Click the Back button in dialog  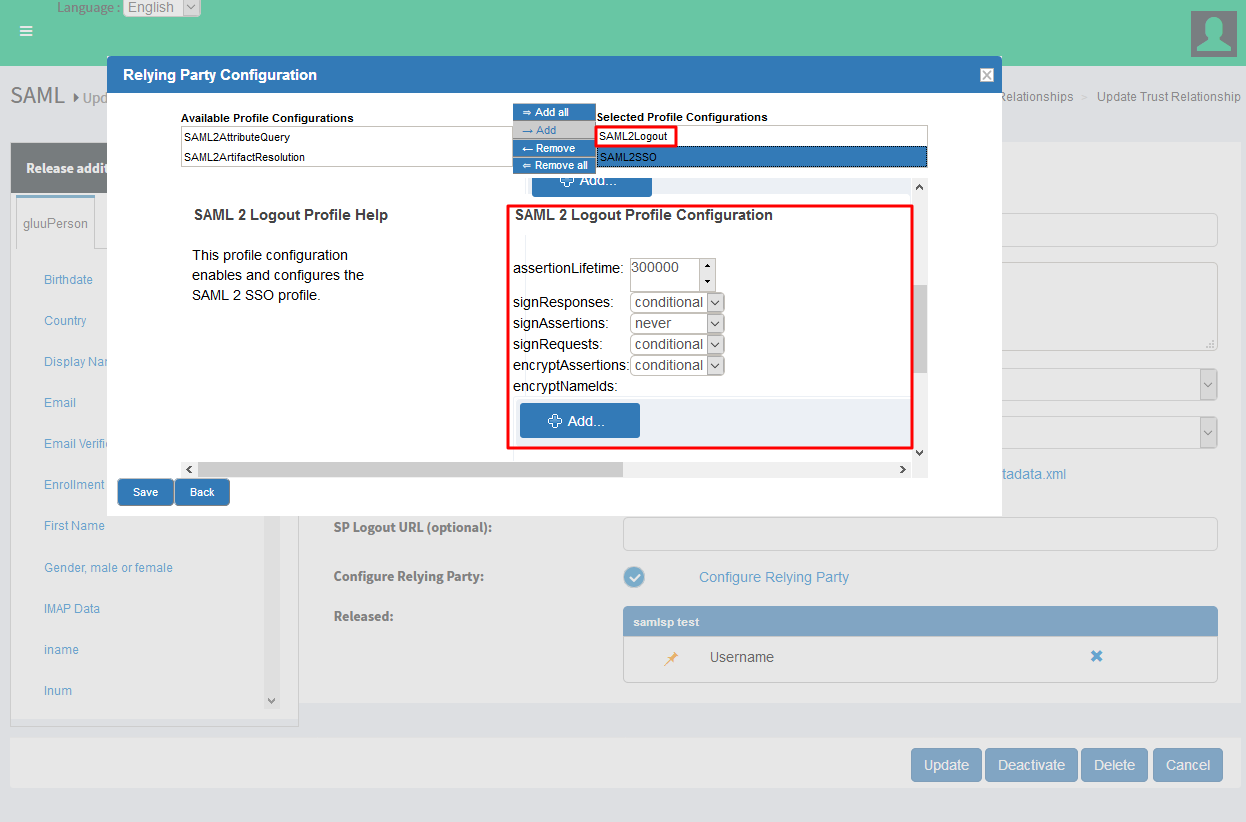[x=202, y=492]
